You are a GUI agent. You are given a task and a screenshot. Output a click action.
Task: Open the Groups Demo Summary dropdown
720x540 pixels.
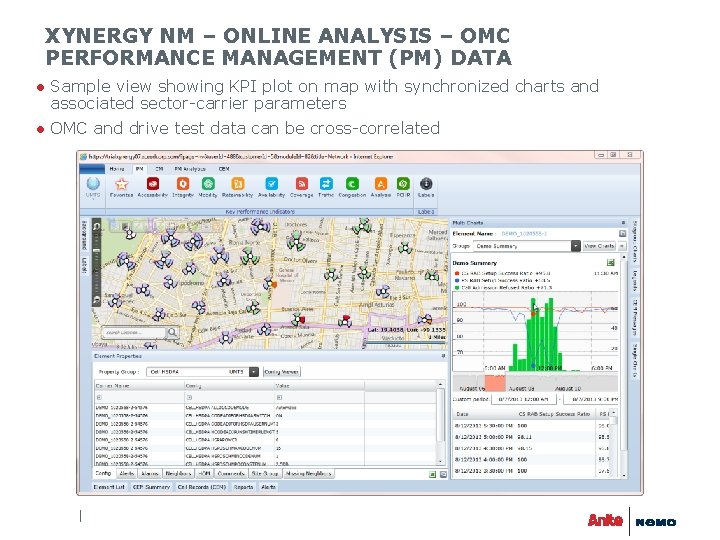[575, 246]
